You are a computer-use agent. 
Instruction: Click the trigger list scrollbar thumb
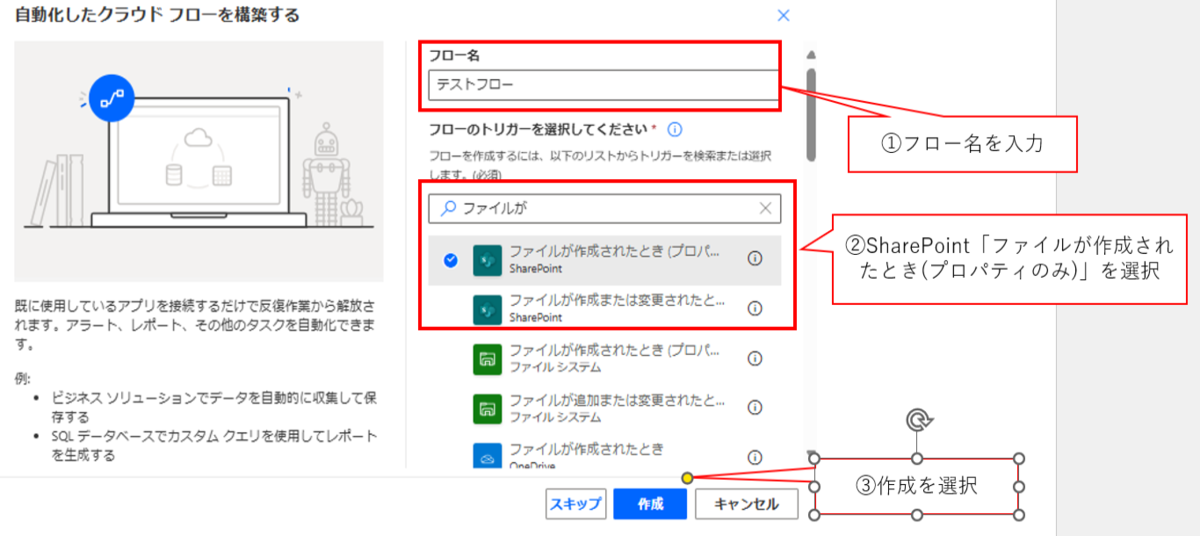[811, 113]
